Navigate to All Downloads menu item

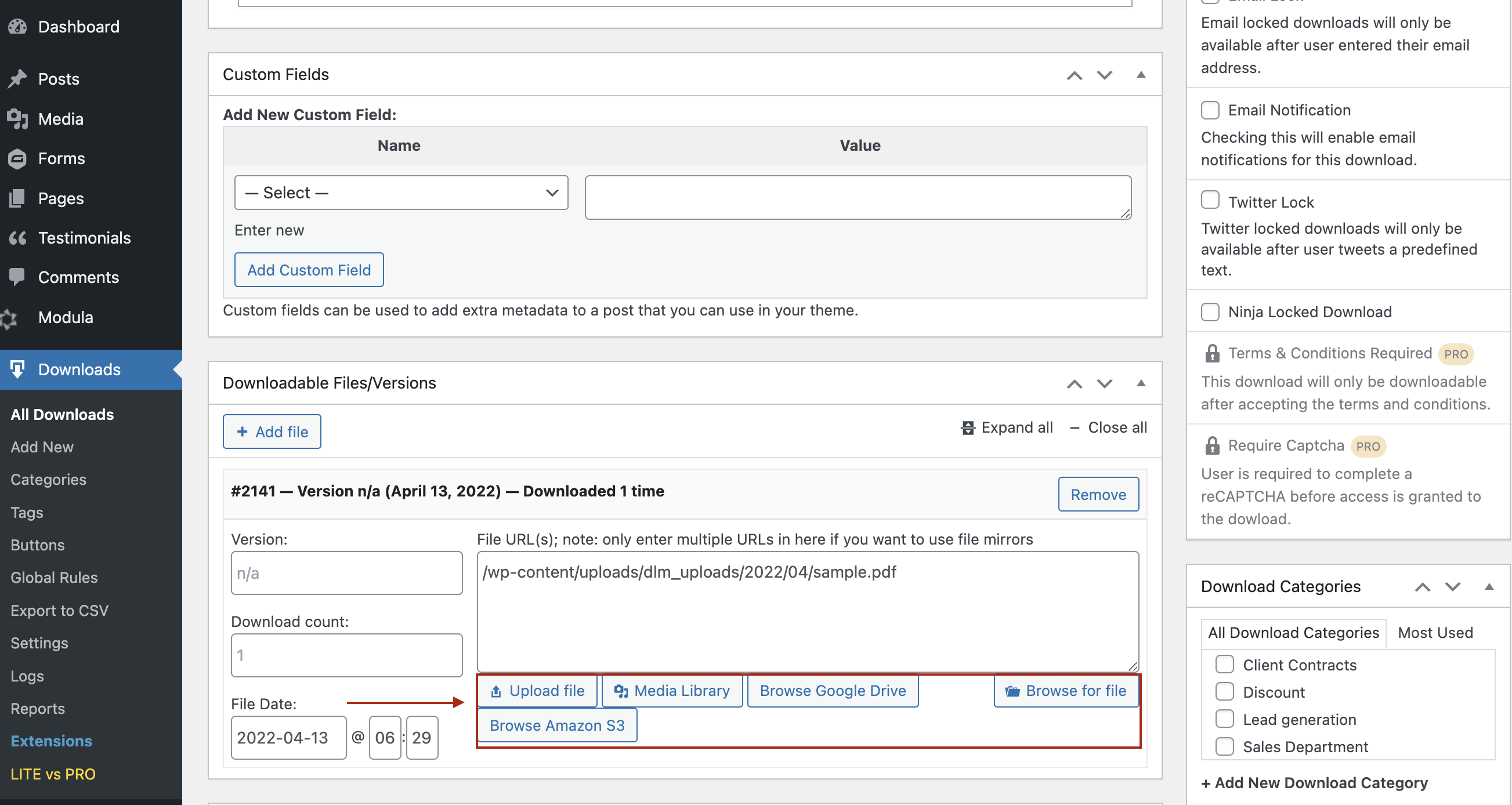(x=62, y=413)
